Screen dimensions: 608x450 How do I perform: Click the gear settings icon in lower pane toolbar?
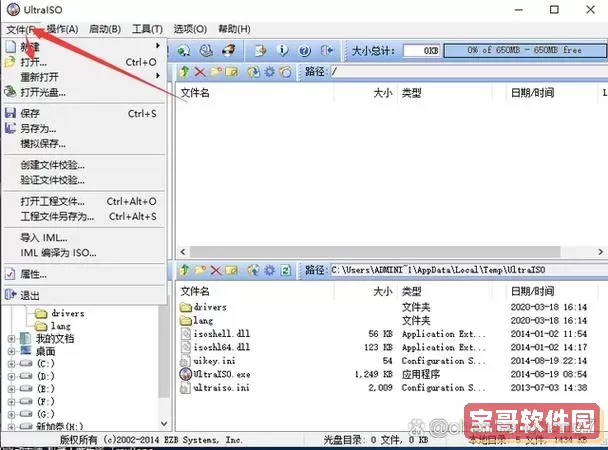click(x=269, y=270)
